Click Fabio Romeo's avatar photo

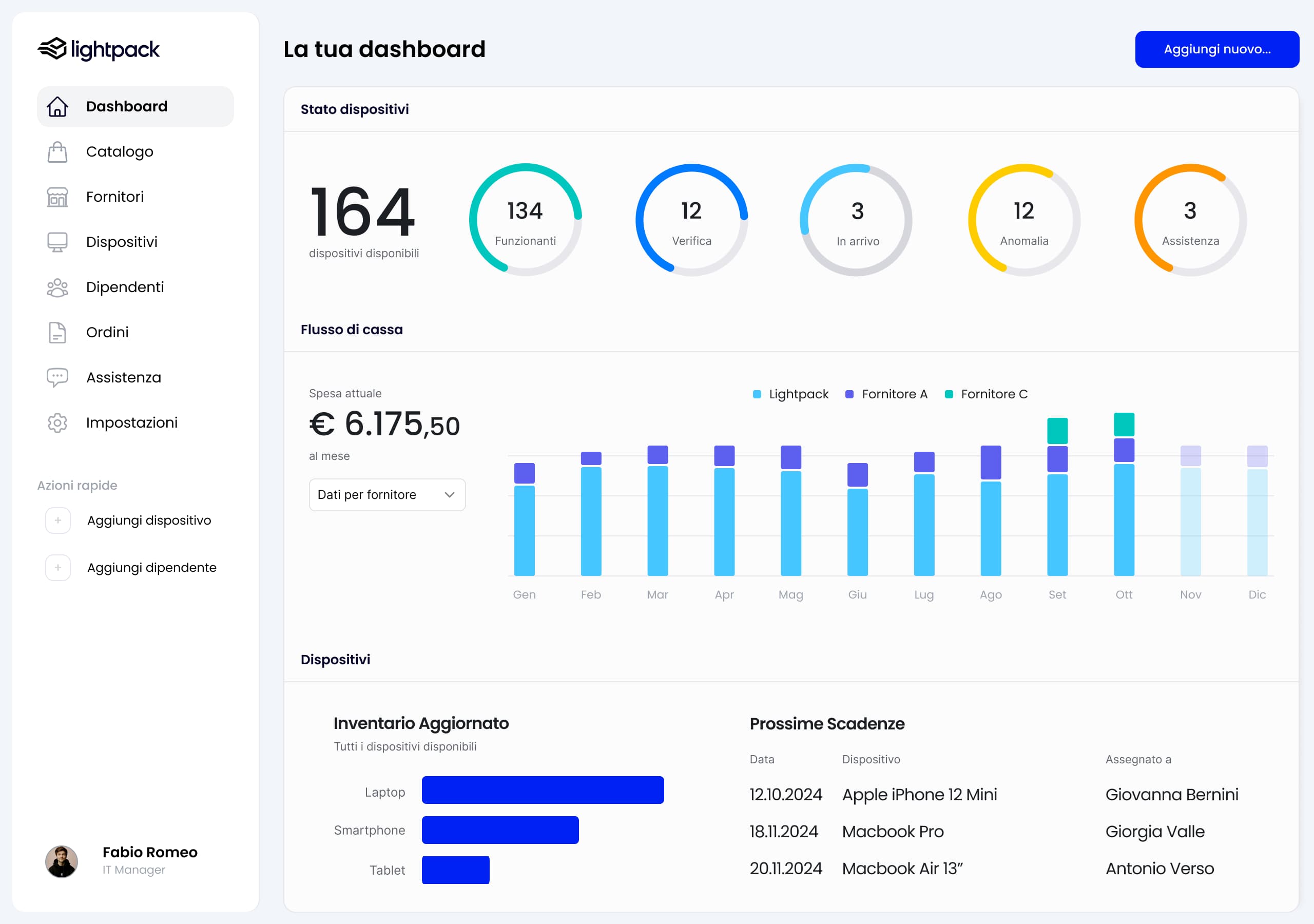(61, 861)
